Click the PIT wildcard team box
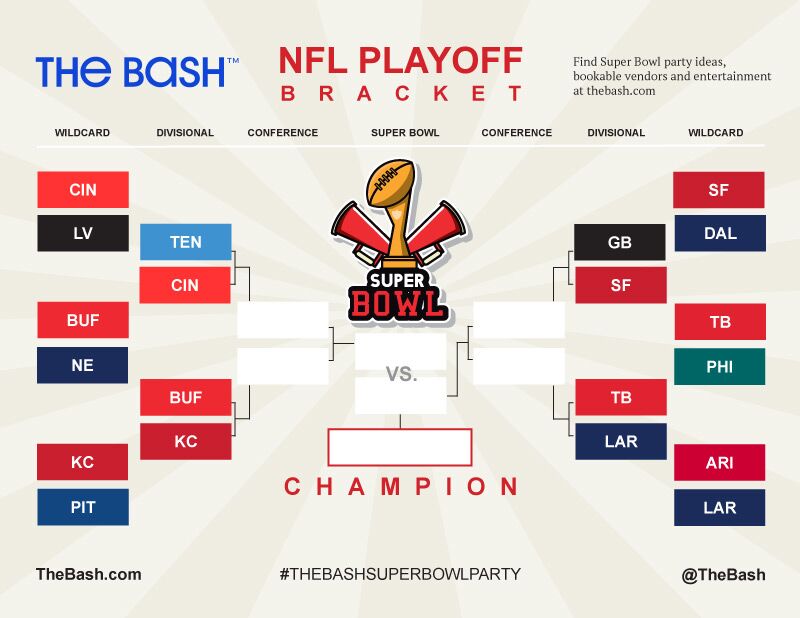 pyautogui.click(x=83, y=507)
